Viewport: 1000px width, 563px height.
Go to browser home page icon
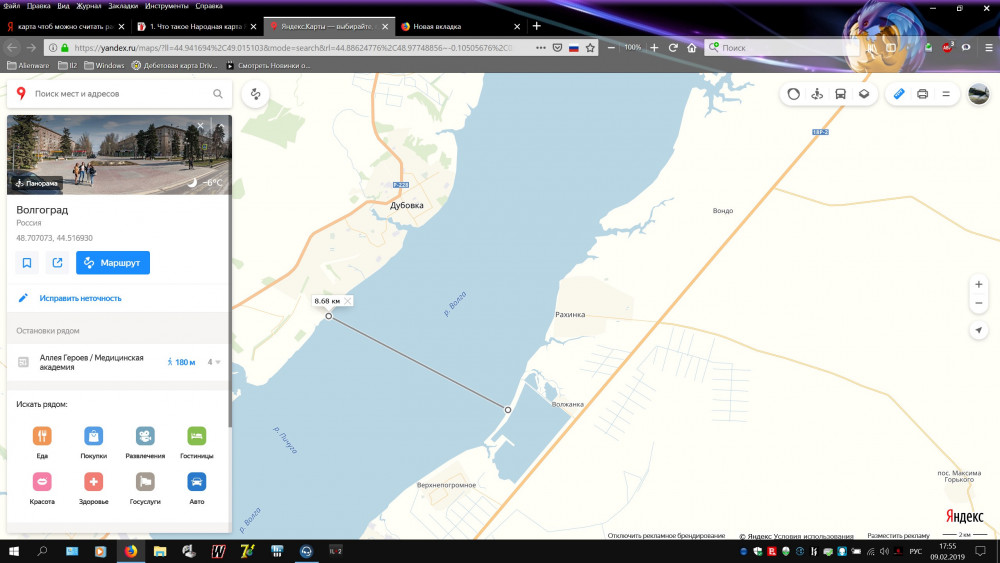691,48
